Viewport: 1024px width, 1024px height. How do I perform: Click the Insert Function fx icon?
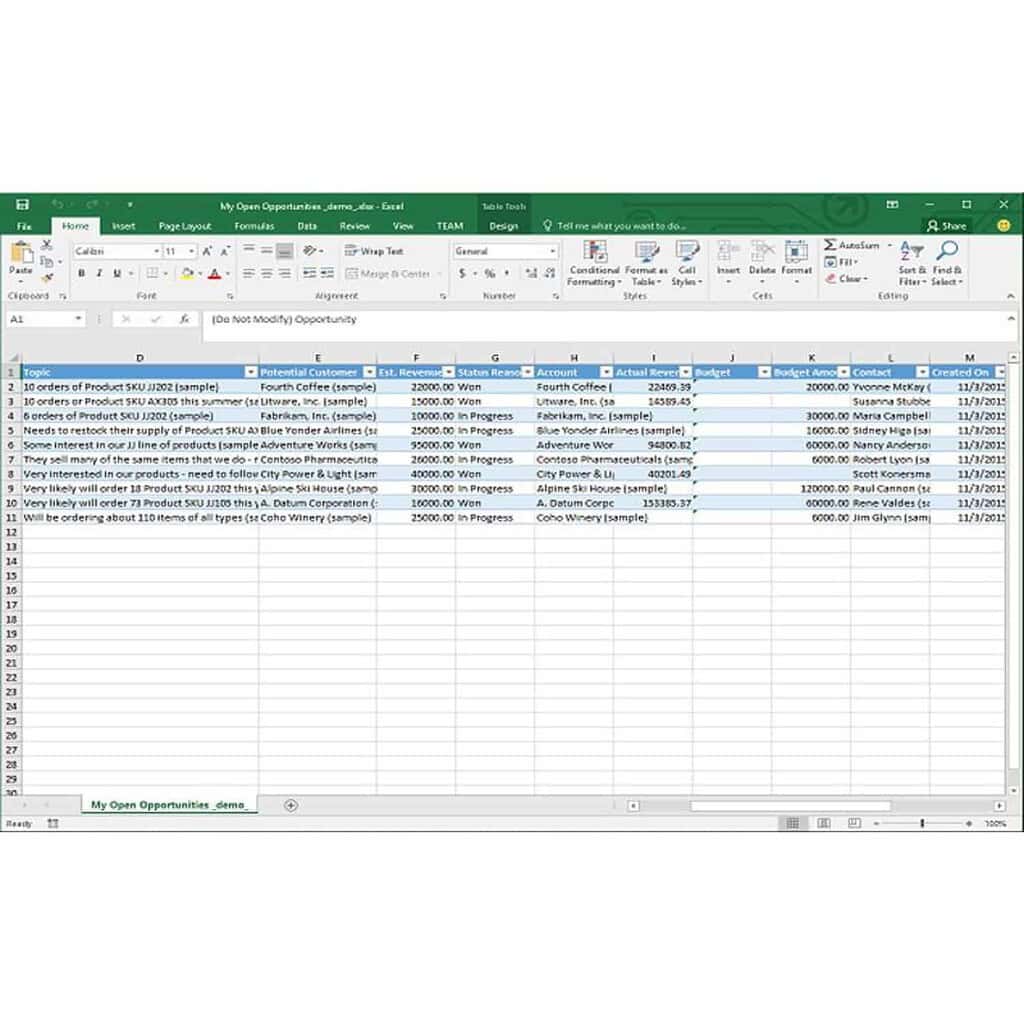point(184,319)
